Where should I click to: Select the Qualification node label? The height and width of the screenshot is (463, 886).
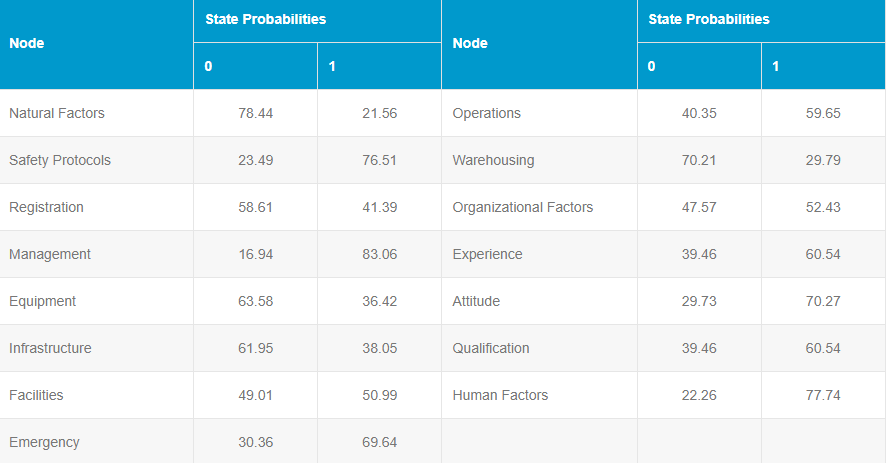(491, 348)
